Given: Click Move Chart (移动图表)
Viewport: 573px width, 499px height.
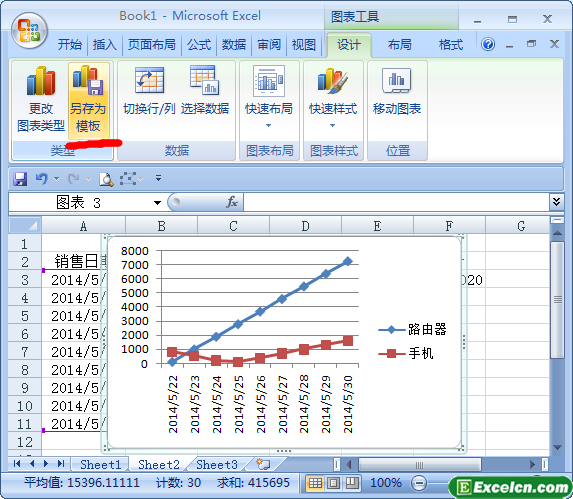Looking at the screenshot, I should 397,91.
